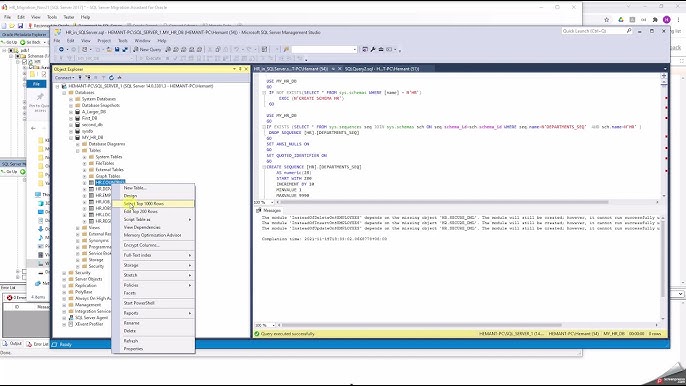The image size is (686, 386).
Task: Open the Properties wrench icon in the toolbar
Action: 373,49
